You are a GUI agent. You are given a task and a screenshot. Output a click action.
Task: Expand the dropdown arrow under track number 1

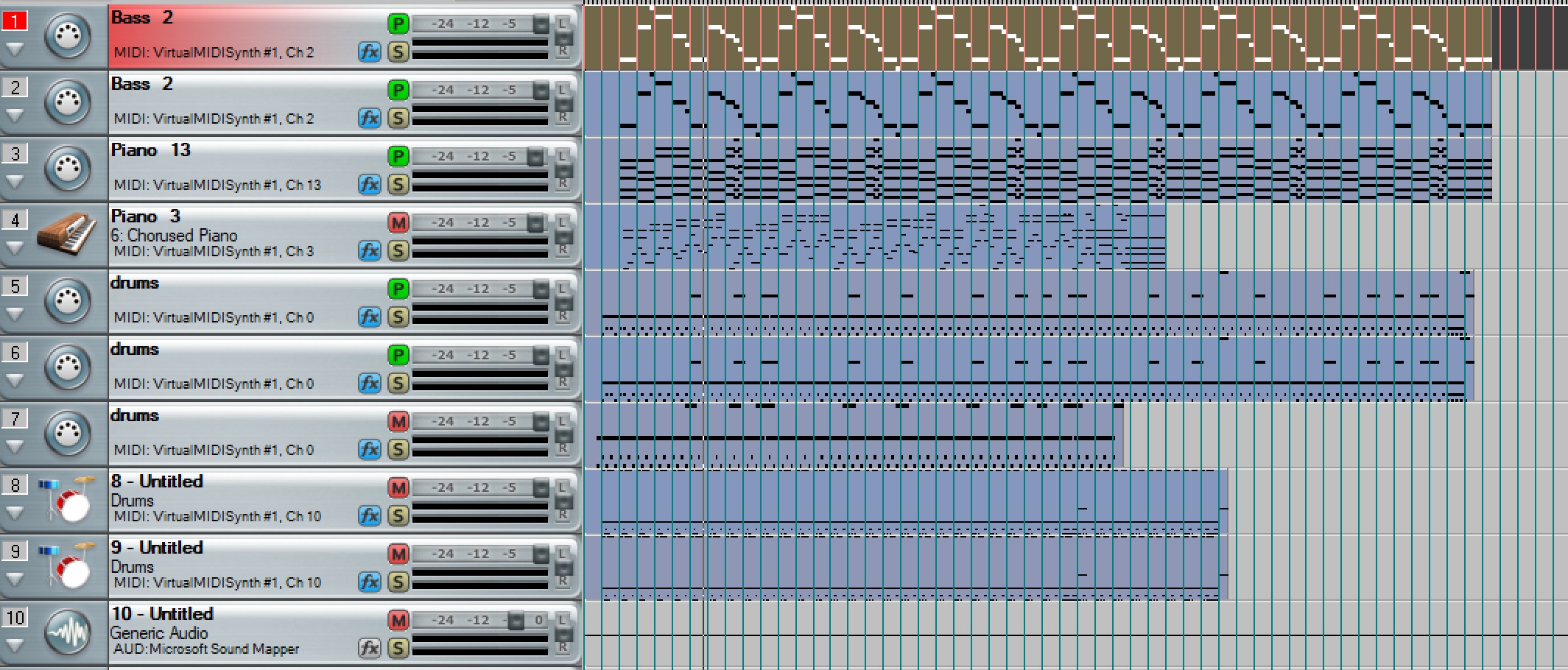point(15,49)
